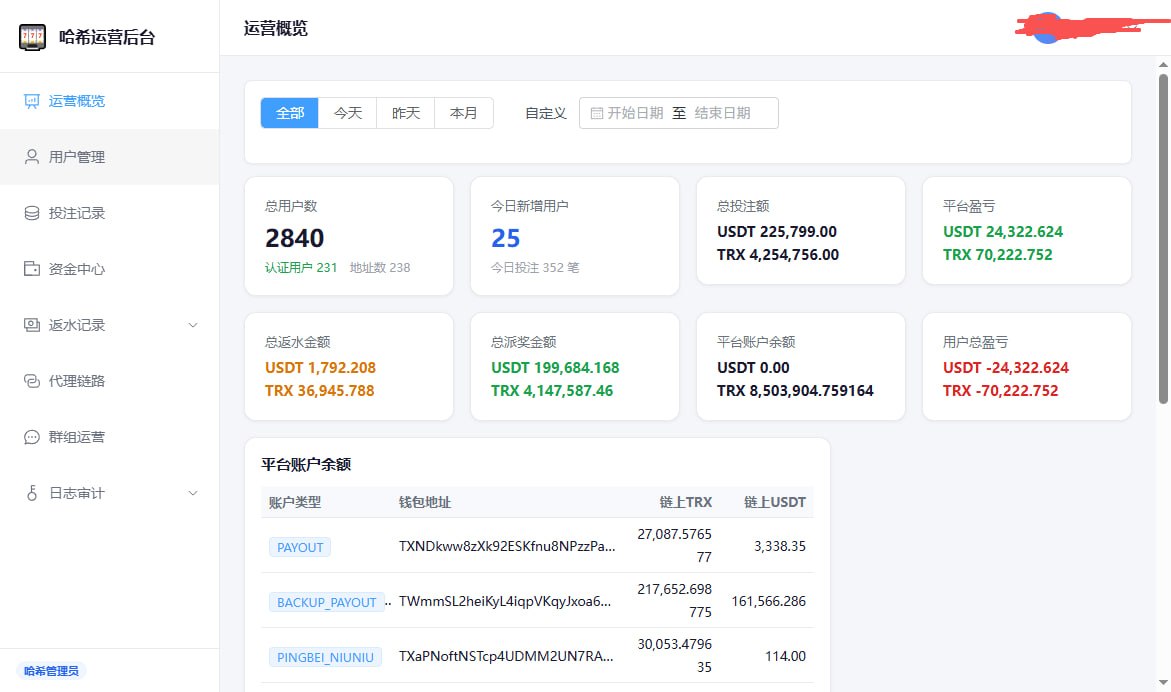The height and width of the screenshot is (692, 1171).
Task: Click the total users value 2840
Action: tap(294, 238)
